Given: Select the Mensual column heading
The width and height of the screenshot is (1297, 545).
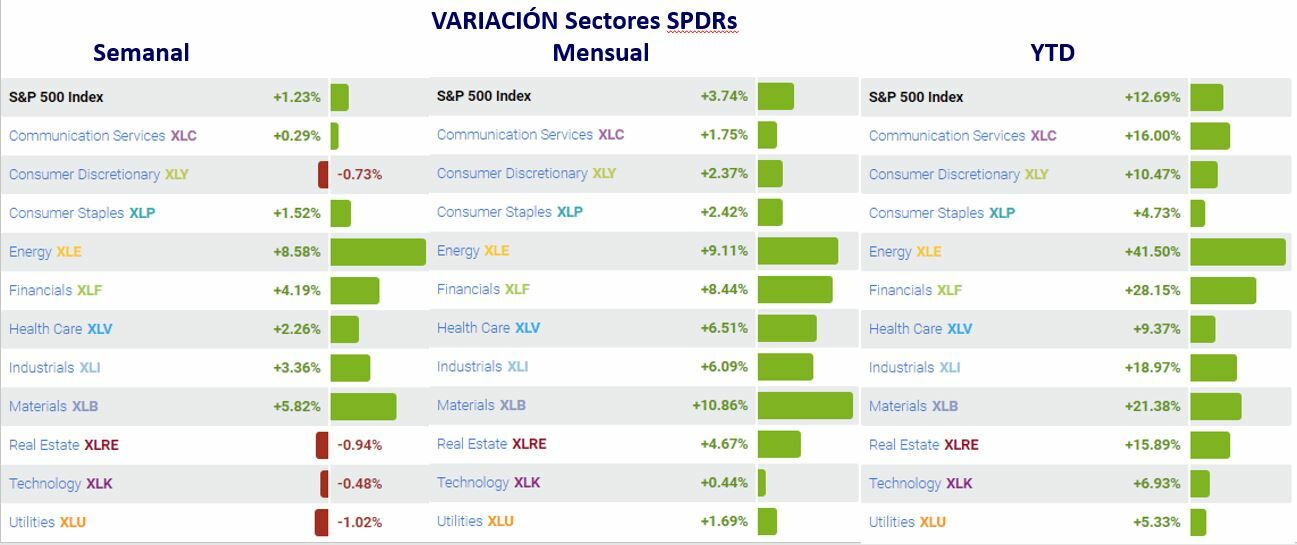Looking at the screenshot, I should click(600, 52).
